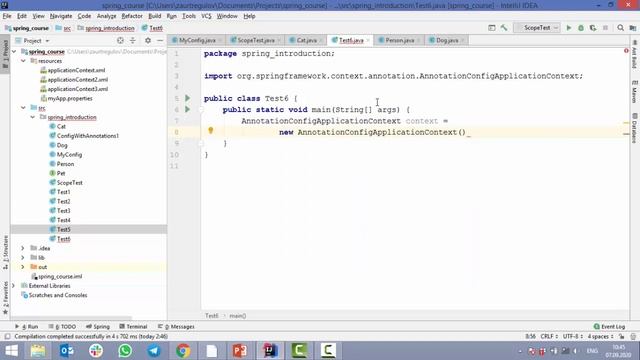The image size is (640, 360).
Task: Open WhatsApp from the taskbar
Action: [125, 351]
